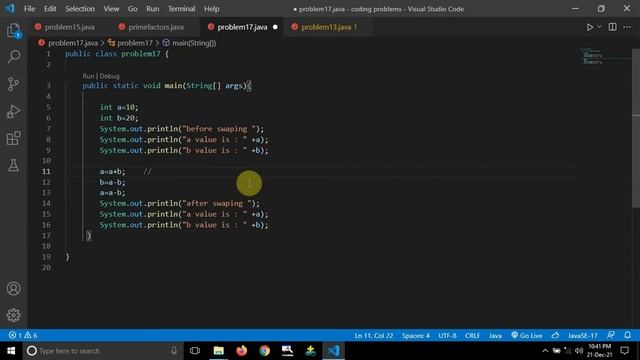Open Google Chrome from taskbar
Image resolution: width=640 pixels, height=360 pixels.
pyautogui.click(x=264, y=351)
